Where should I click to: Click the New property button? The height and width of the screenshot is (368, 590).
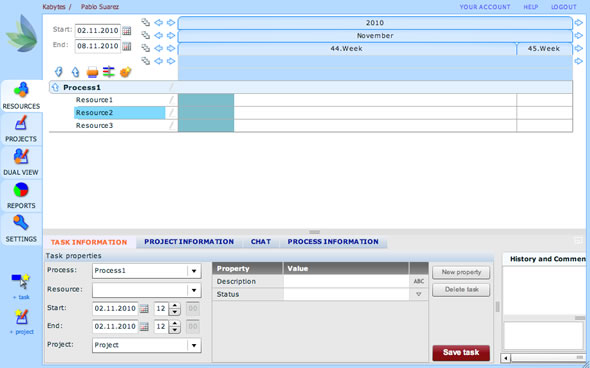pyautogui.click(x=461, y=272)
